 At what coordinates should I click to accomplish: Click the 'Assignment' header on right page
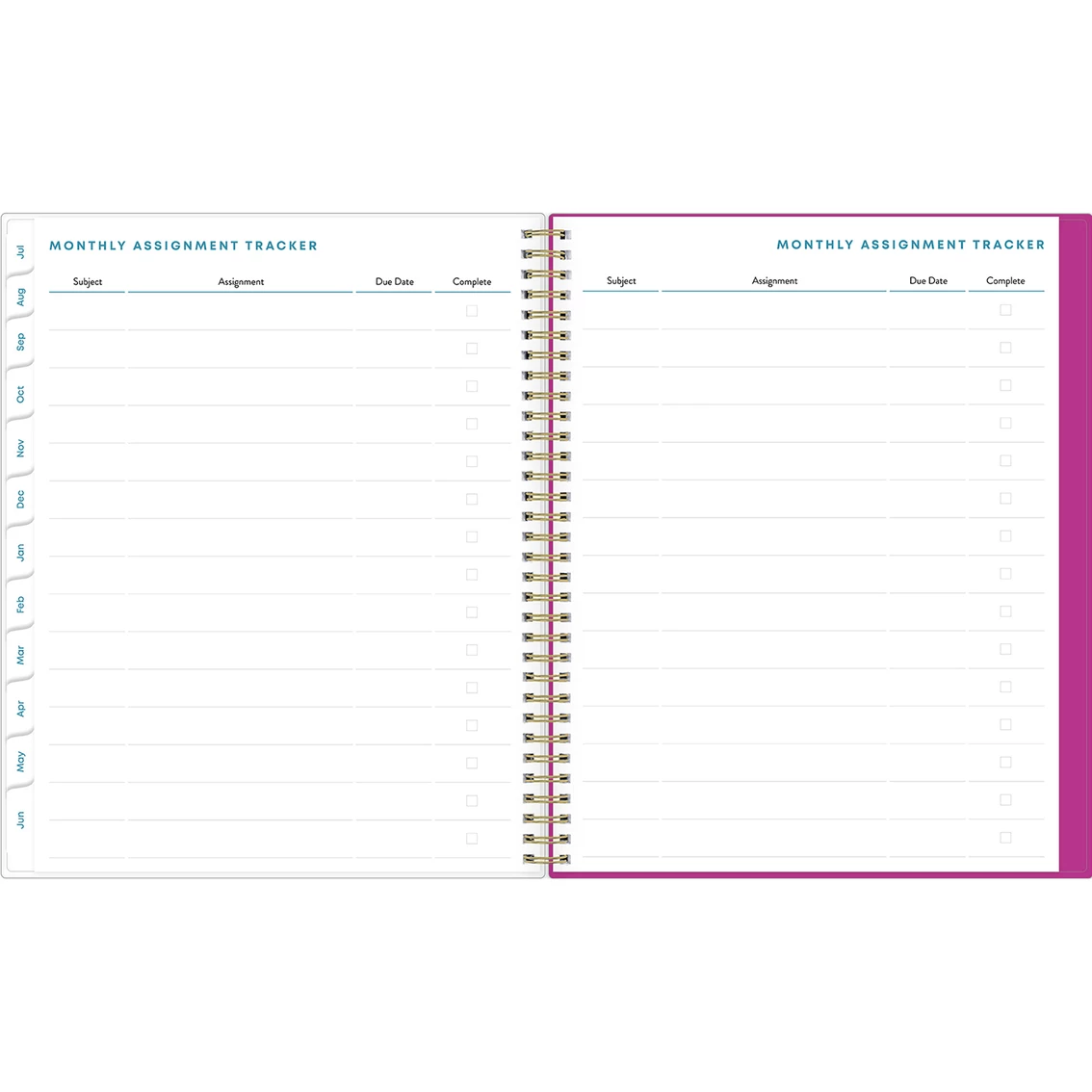click(774, 280)
